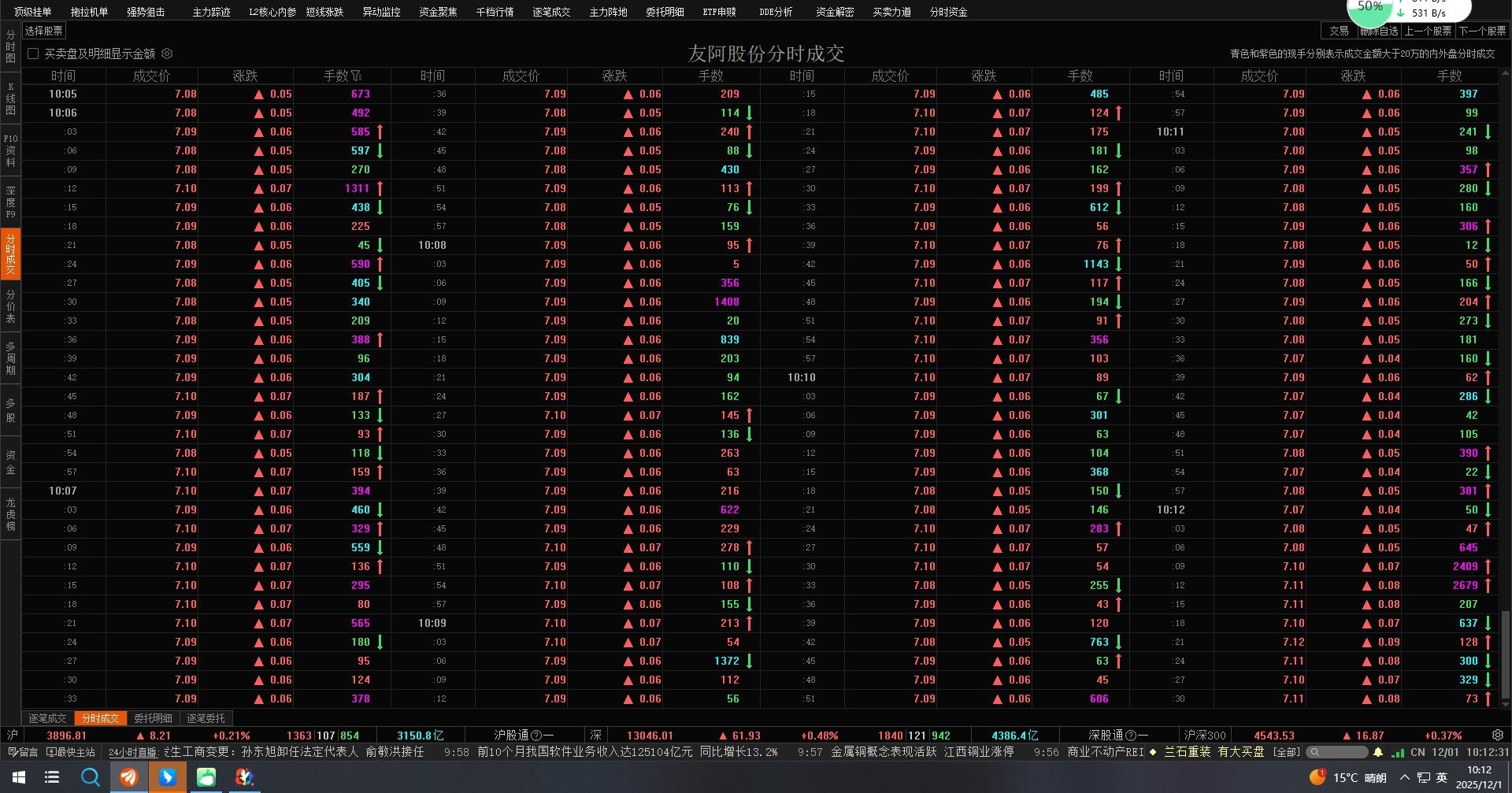Click the 交易 button
Image resolution: width=1512 pixels, height=793 pixels.
[1339, 31]
